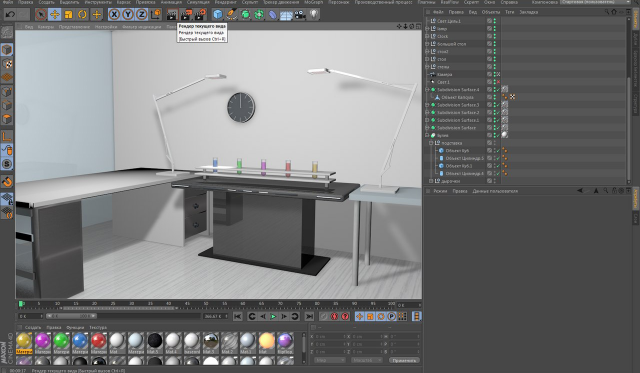Toggle visibility dots of lamp object

[495, 29]
